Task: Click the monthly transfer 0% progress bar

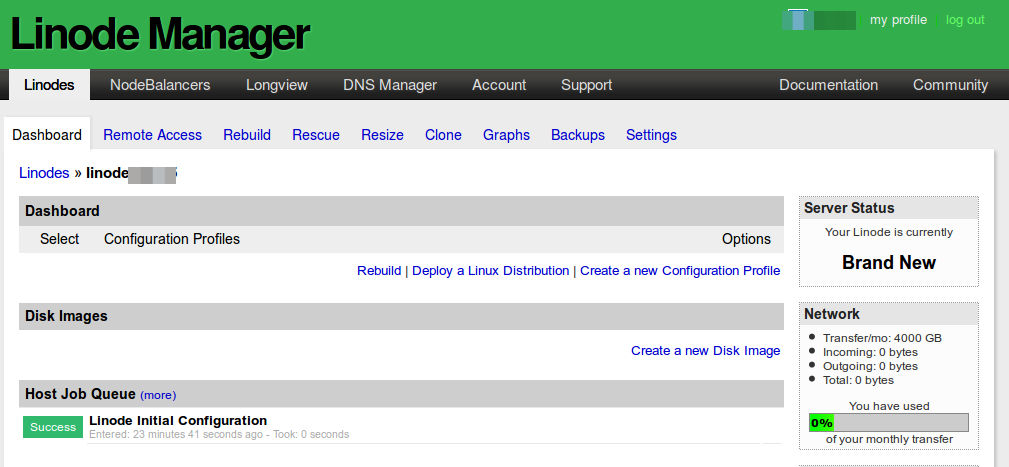Action: (x=889, y=423)
